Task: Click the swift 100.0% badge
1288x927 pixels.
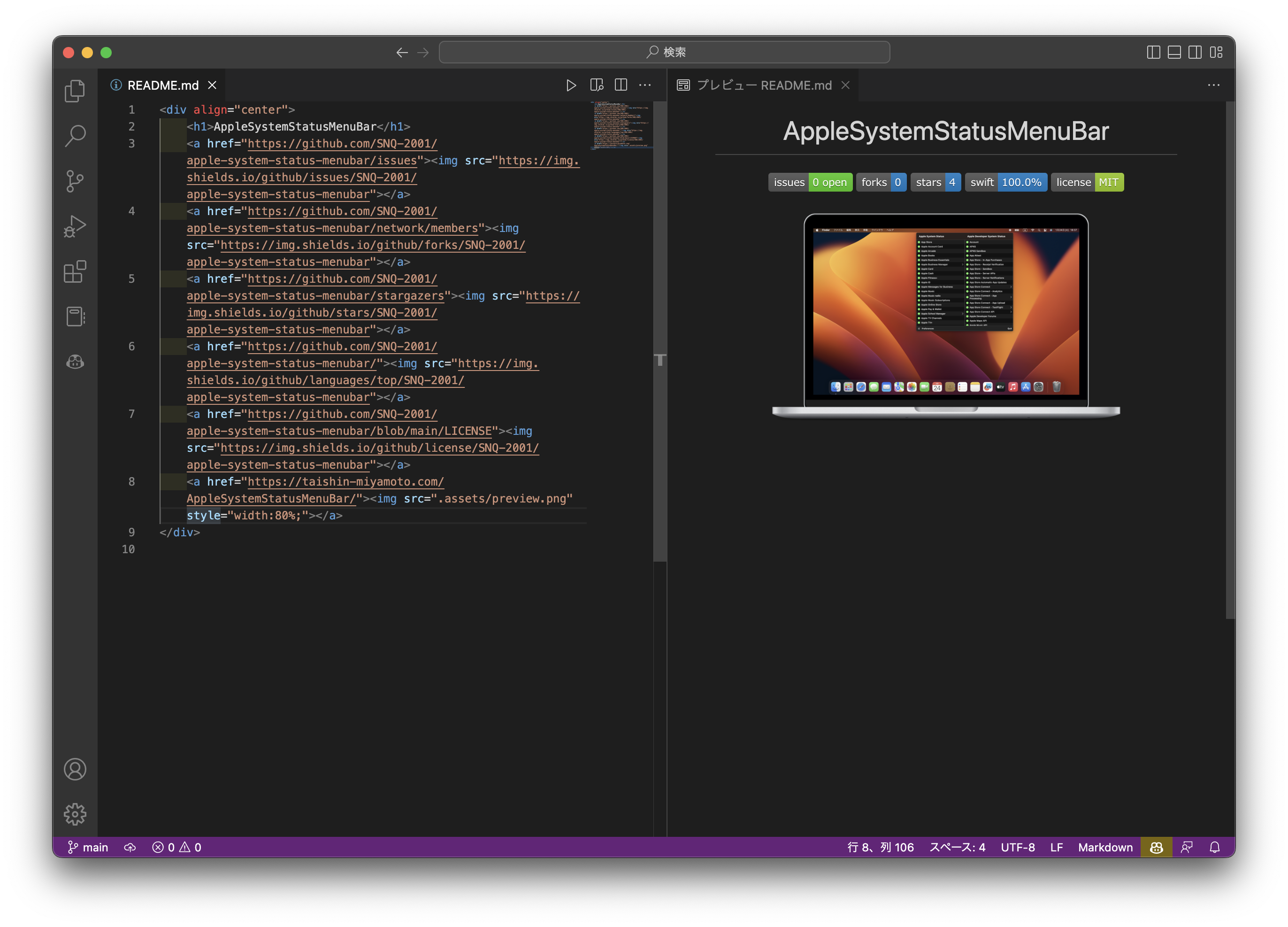Action: pyautogui.click(x=1006, y=182)
